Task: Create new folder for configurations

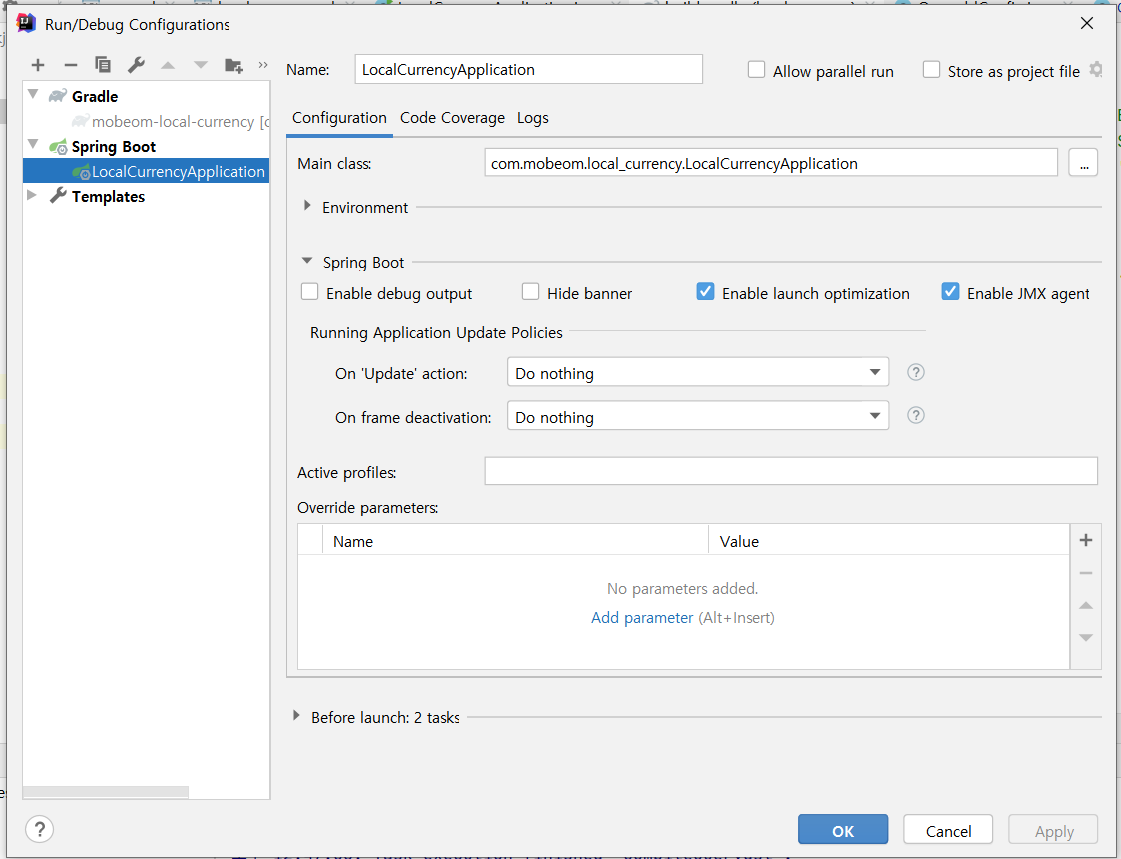Action: point(234,66)
